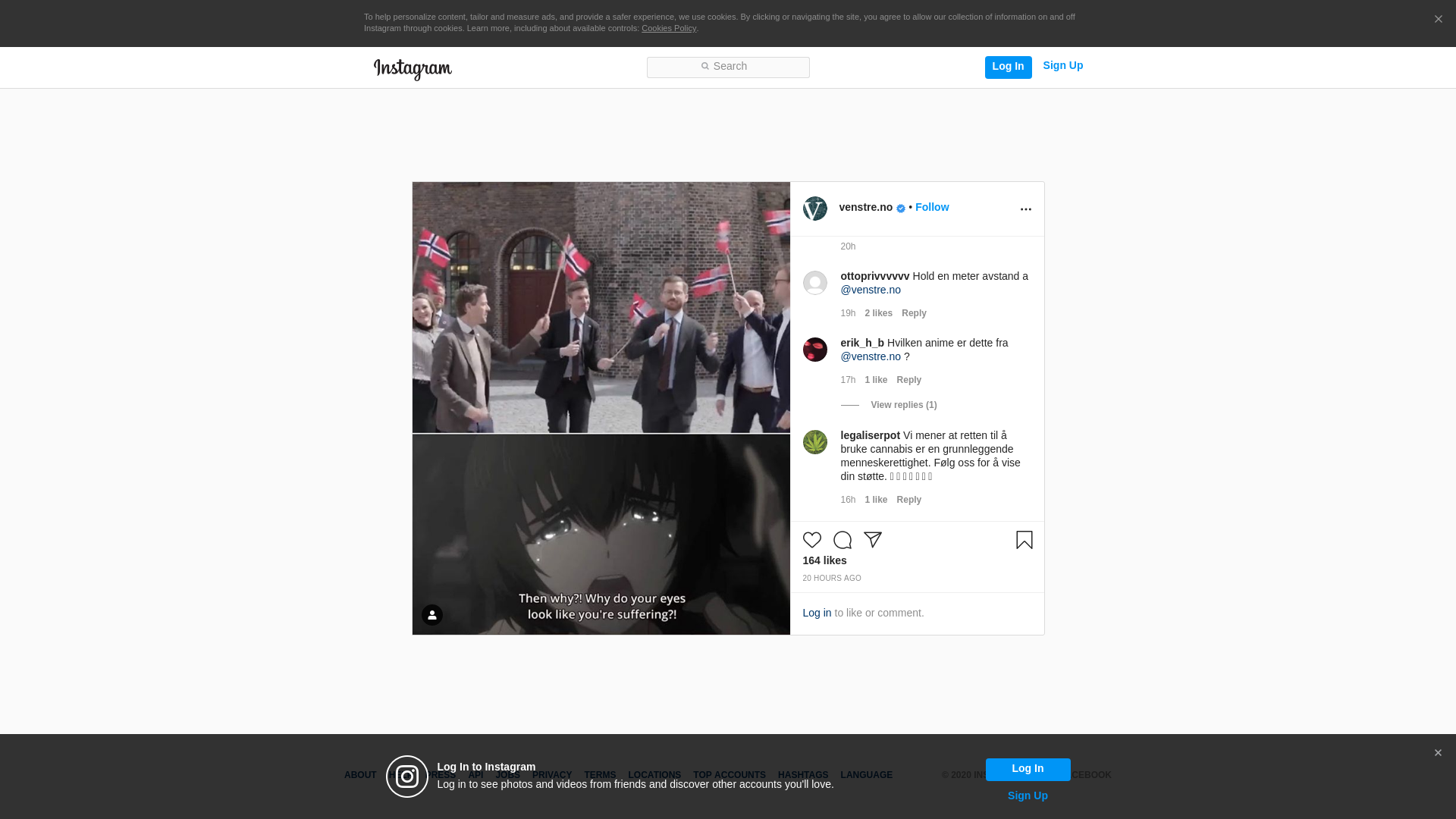Close the Log In bottom banner
The height and width of the screenshot is (819, 1456).
tap(1438, 753)
